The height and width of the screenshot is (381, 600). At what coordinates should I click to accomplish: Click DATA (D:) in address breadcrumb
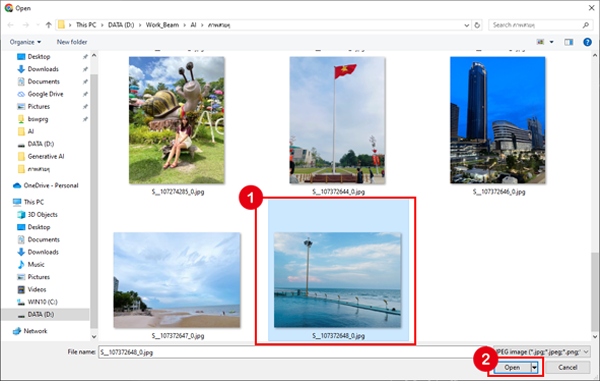pos(121,25)
